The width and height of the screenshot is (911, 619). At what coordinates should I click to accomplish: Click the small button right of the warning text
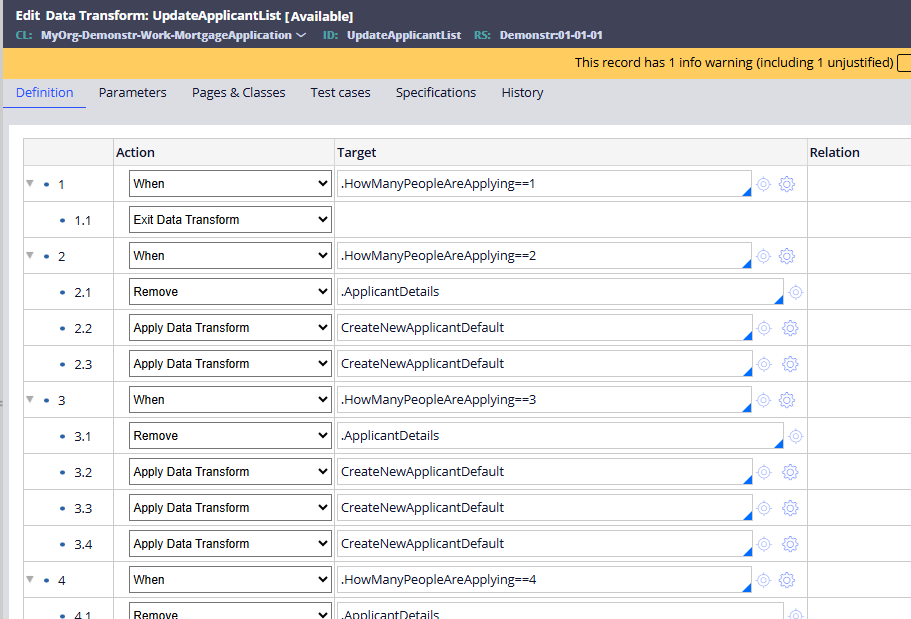(905, 62)
